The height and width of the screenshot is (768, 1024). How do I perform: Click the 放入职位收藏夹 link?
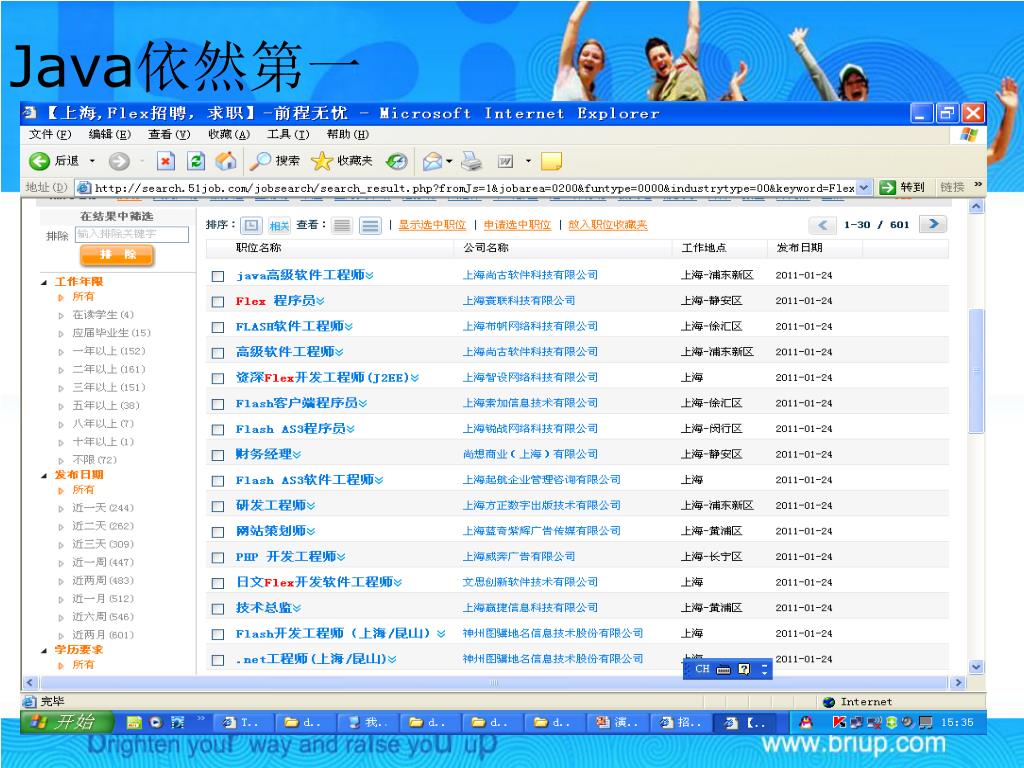(x=607, y=225)
